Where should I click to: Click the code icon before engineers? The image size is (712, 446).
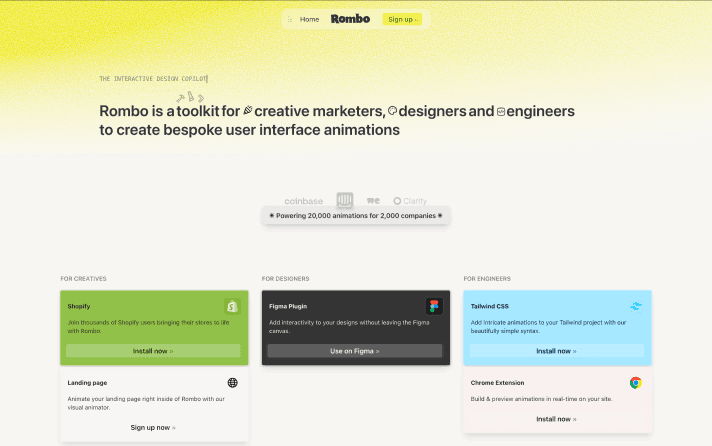point(501,111)
